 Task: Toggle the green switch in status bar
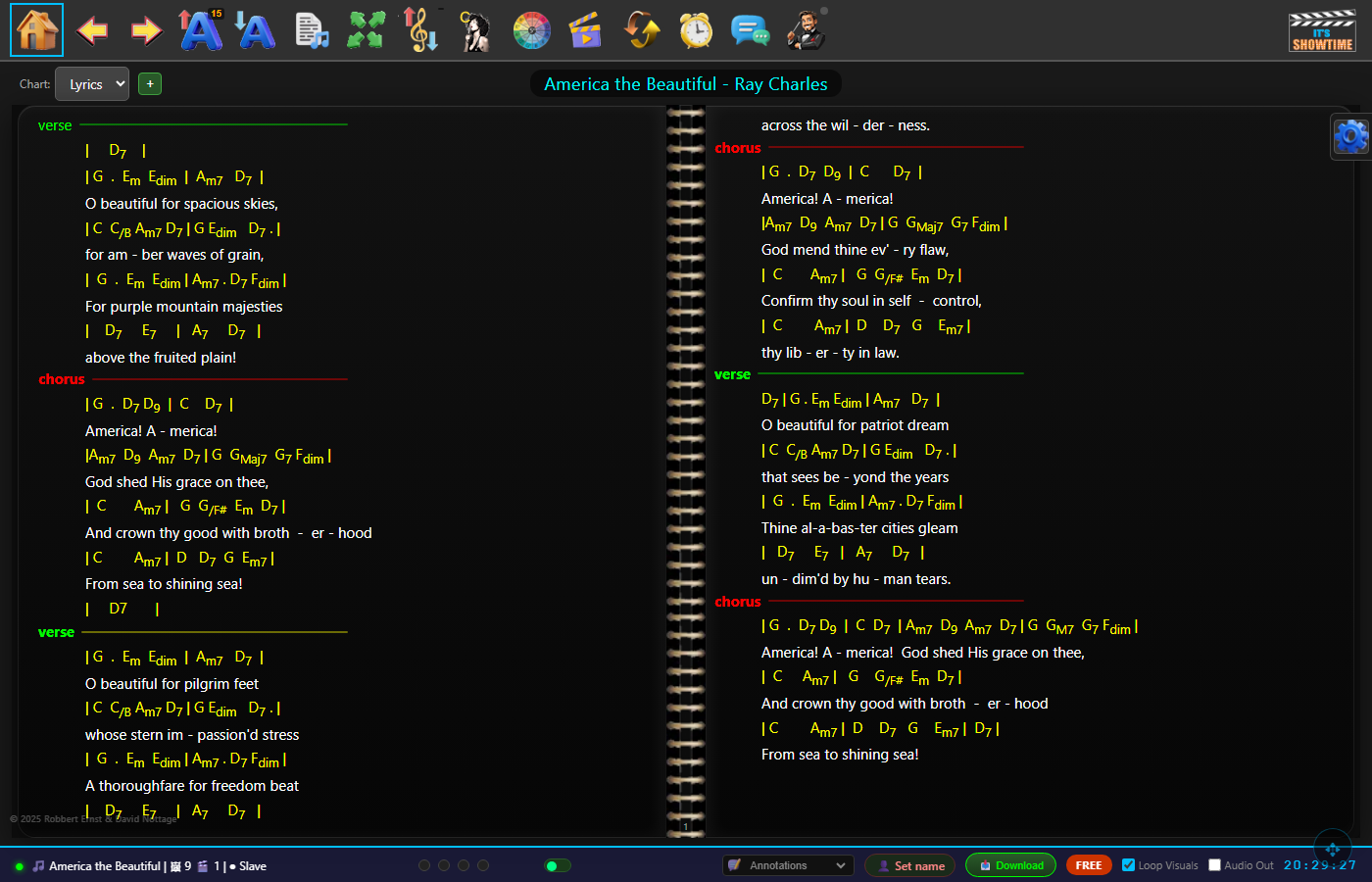558,865
